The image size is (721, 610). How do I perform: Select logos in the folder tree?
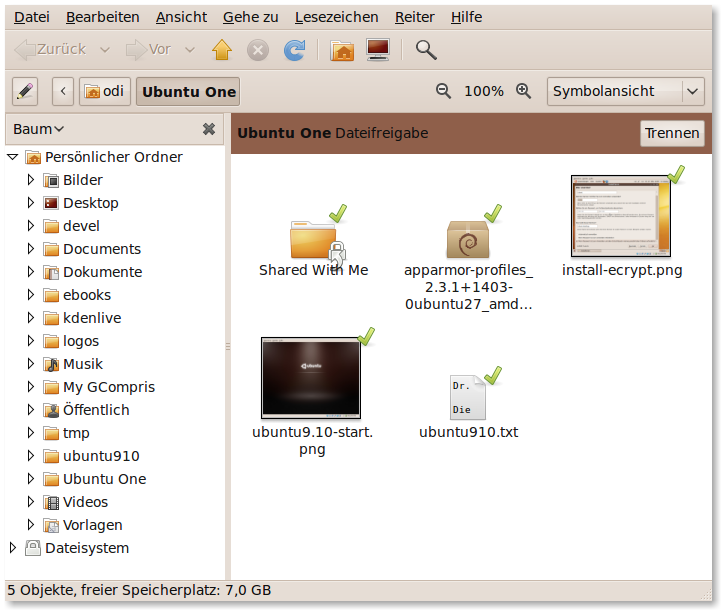pos(81,341)
